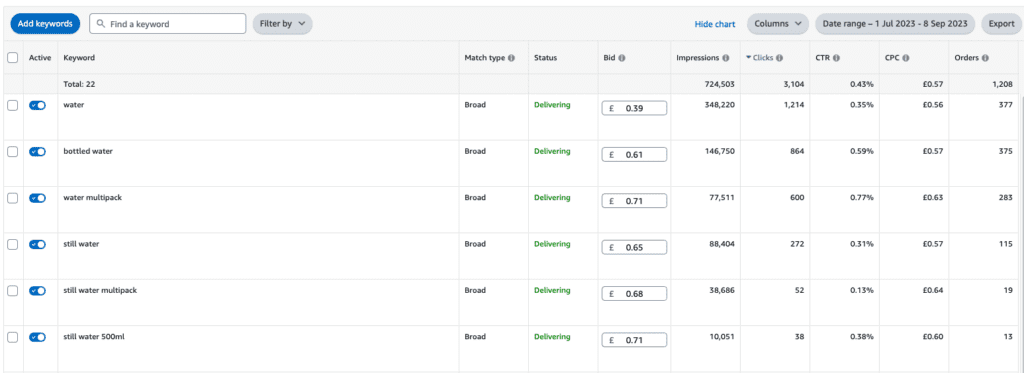Click the info icon next to Clicks
Screen dimensions: 1024x373
pos(780,58)
